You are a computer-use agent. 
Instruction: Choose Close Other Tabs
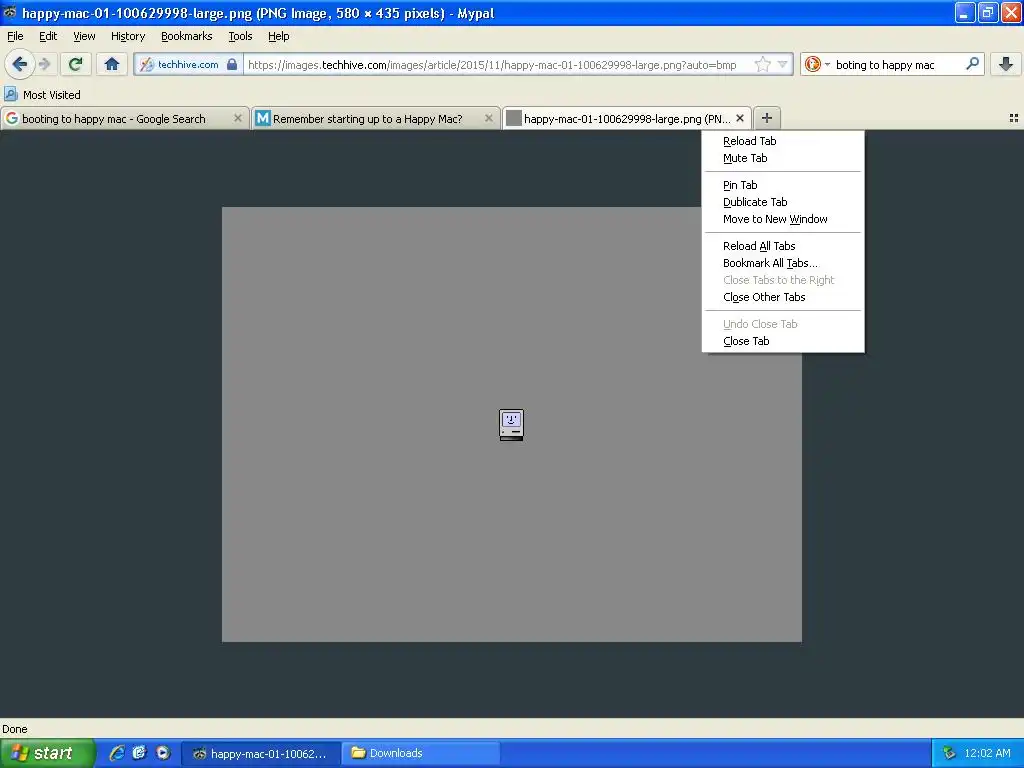click(782, 296)
